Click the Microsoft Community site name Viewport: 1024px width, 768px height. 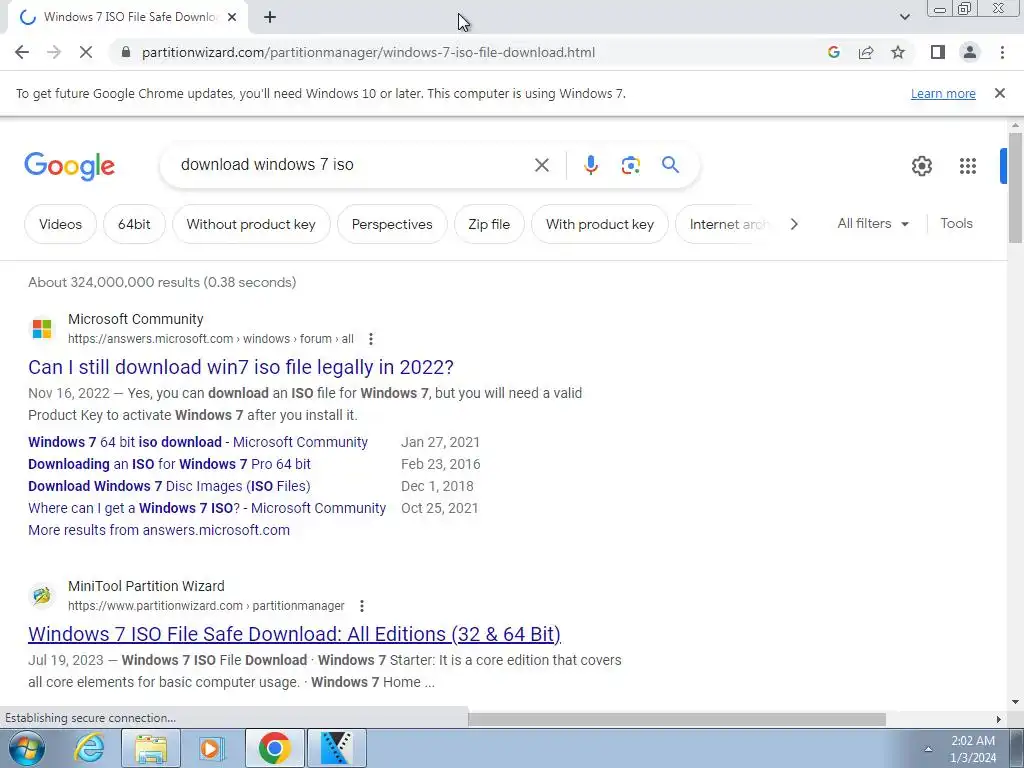(x=136, y=319)
